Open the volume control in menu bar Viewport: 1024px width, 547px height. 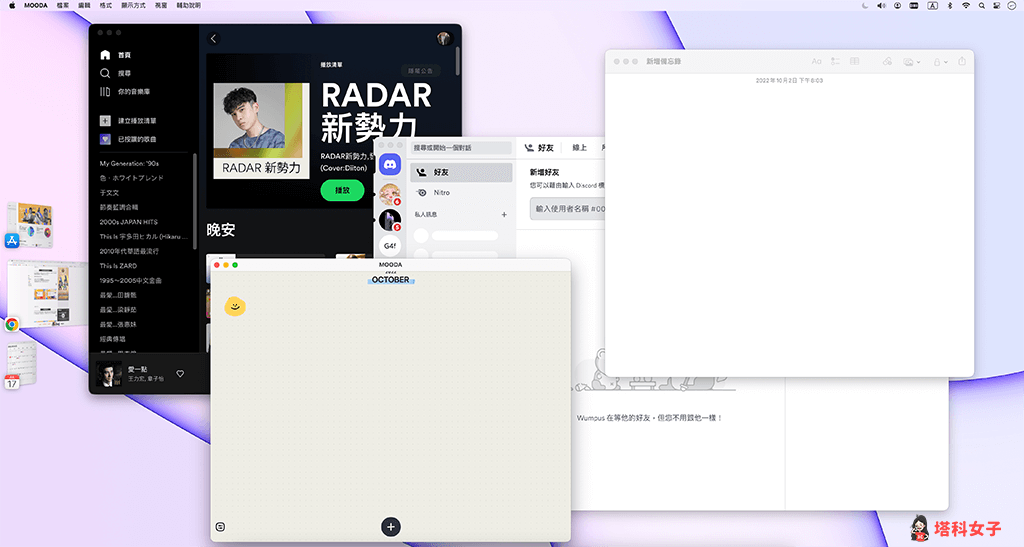tap(881, 5)
